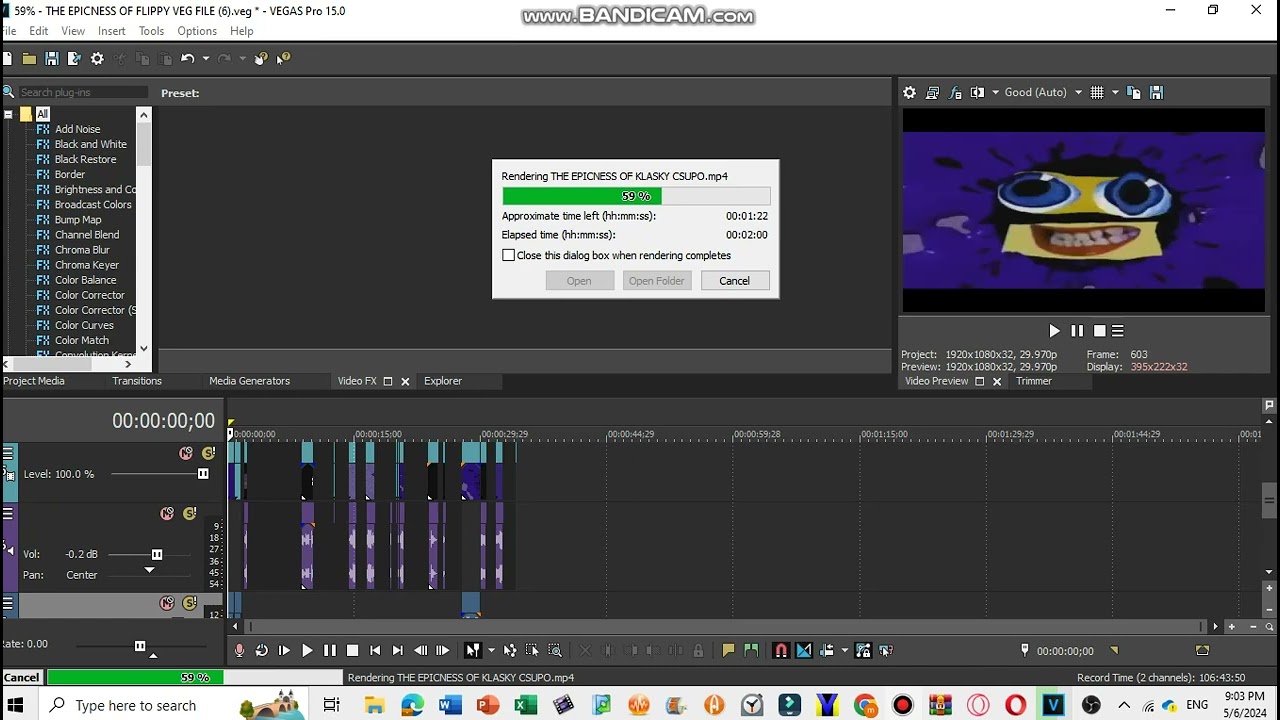Save snapshot to file in preview

[x=1157, y=92]
